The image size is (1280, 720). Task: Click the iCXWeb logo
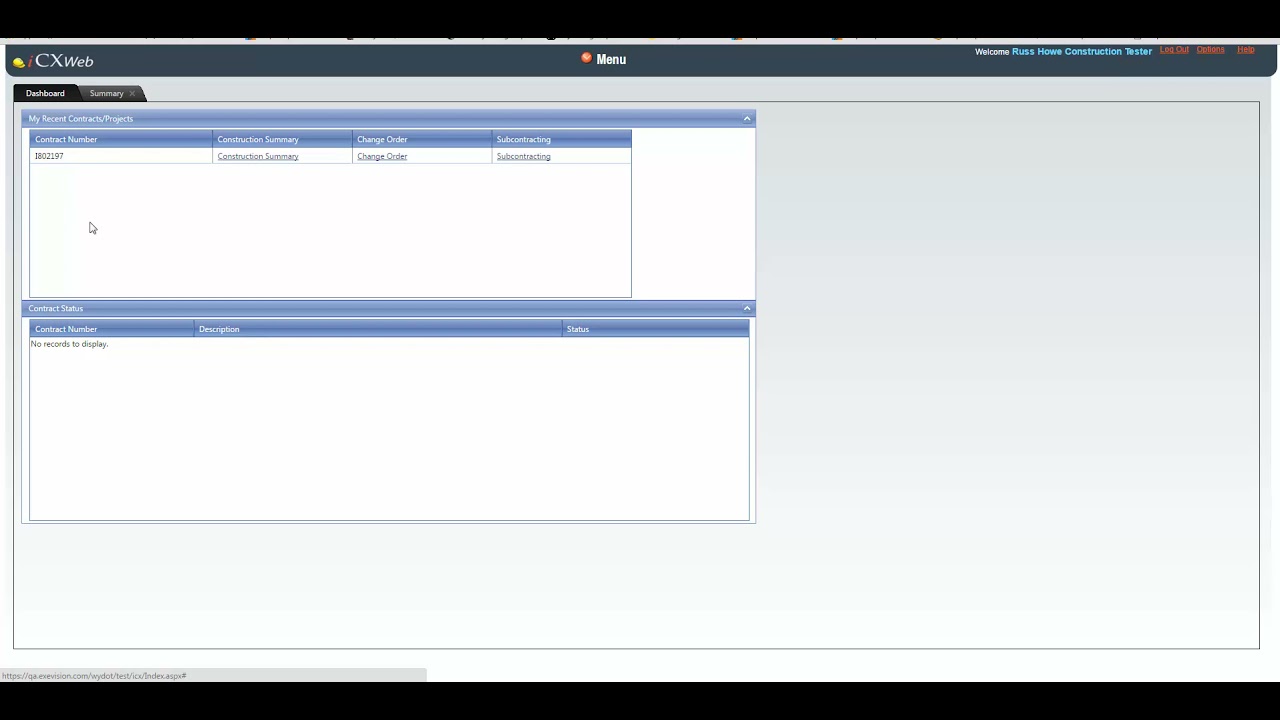53,61
